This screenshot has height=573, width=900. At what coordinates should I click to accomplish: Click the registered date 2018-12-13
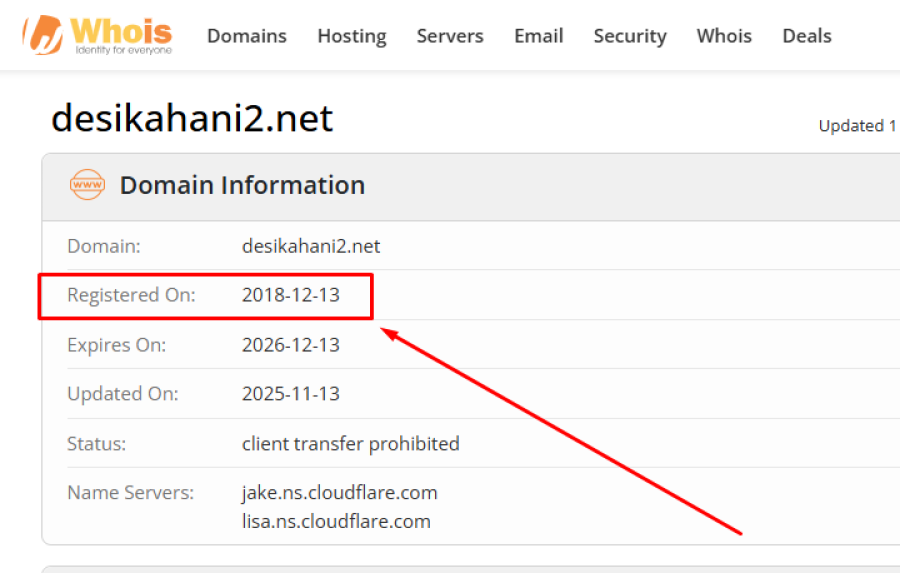pyautogui.click(x=291, y=295)
